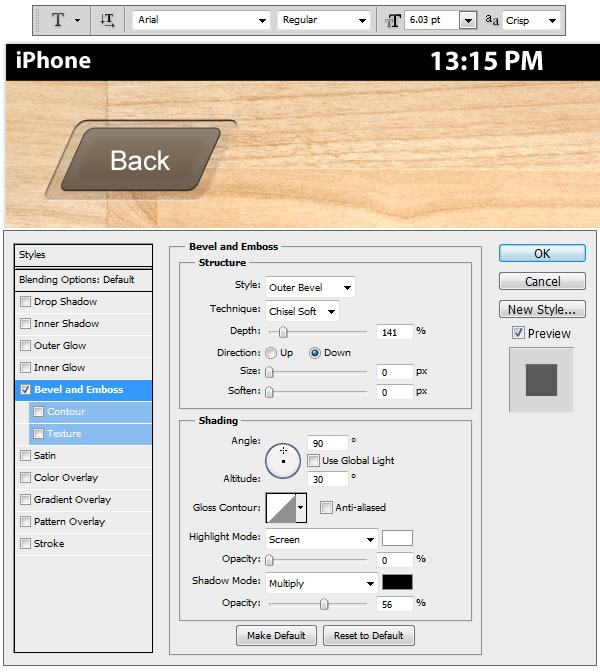The image size is (600, 672).
Task: Click the Depth value field showing 141
Action: (395, 332)
